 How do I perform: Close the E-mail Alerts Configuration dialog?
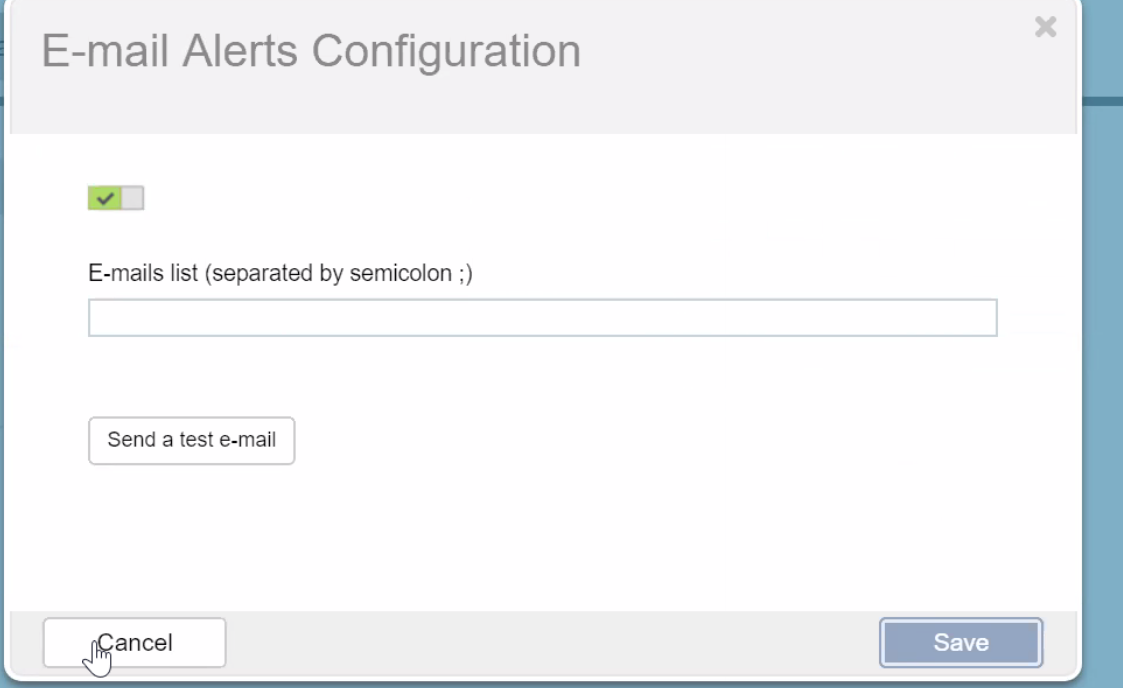(x=1045, y=27)
